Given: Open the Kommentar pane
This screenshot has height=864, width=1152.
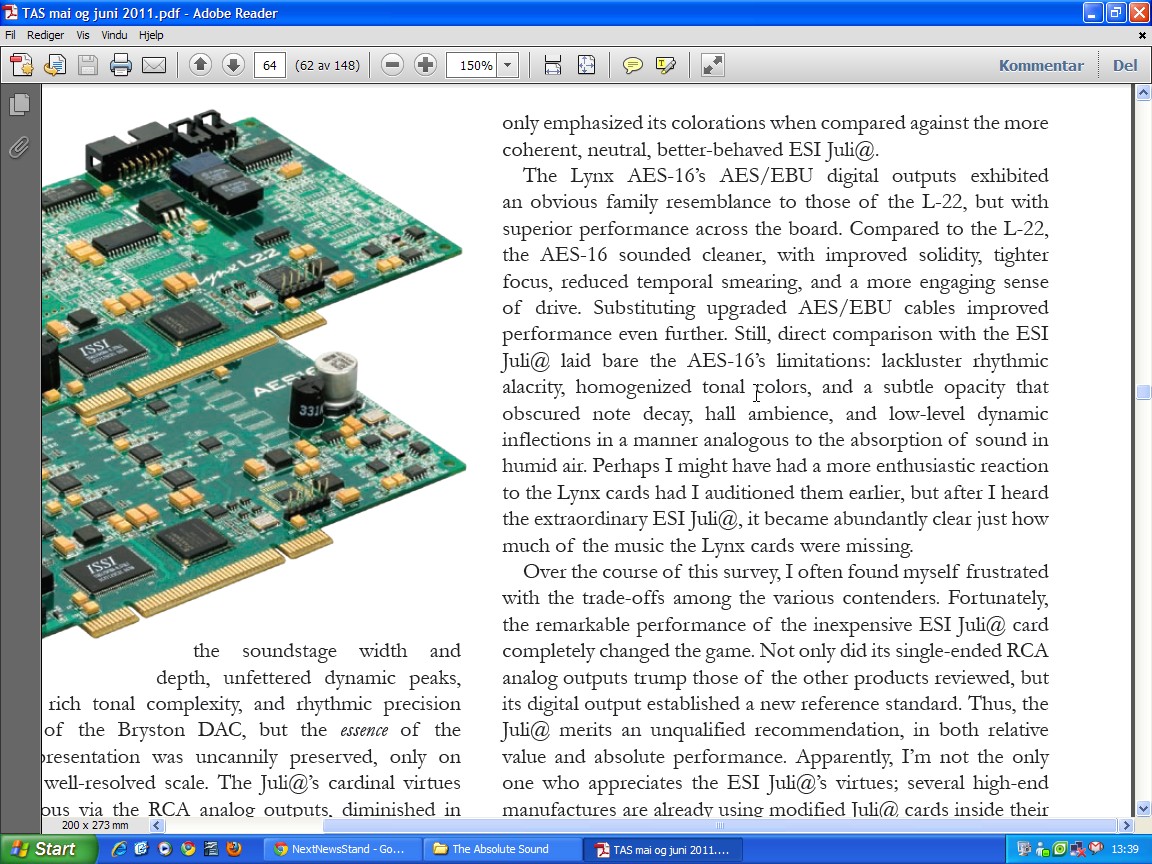Looking at the screenshot, I should pyautogui.click(x=1041, y=65).
